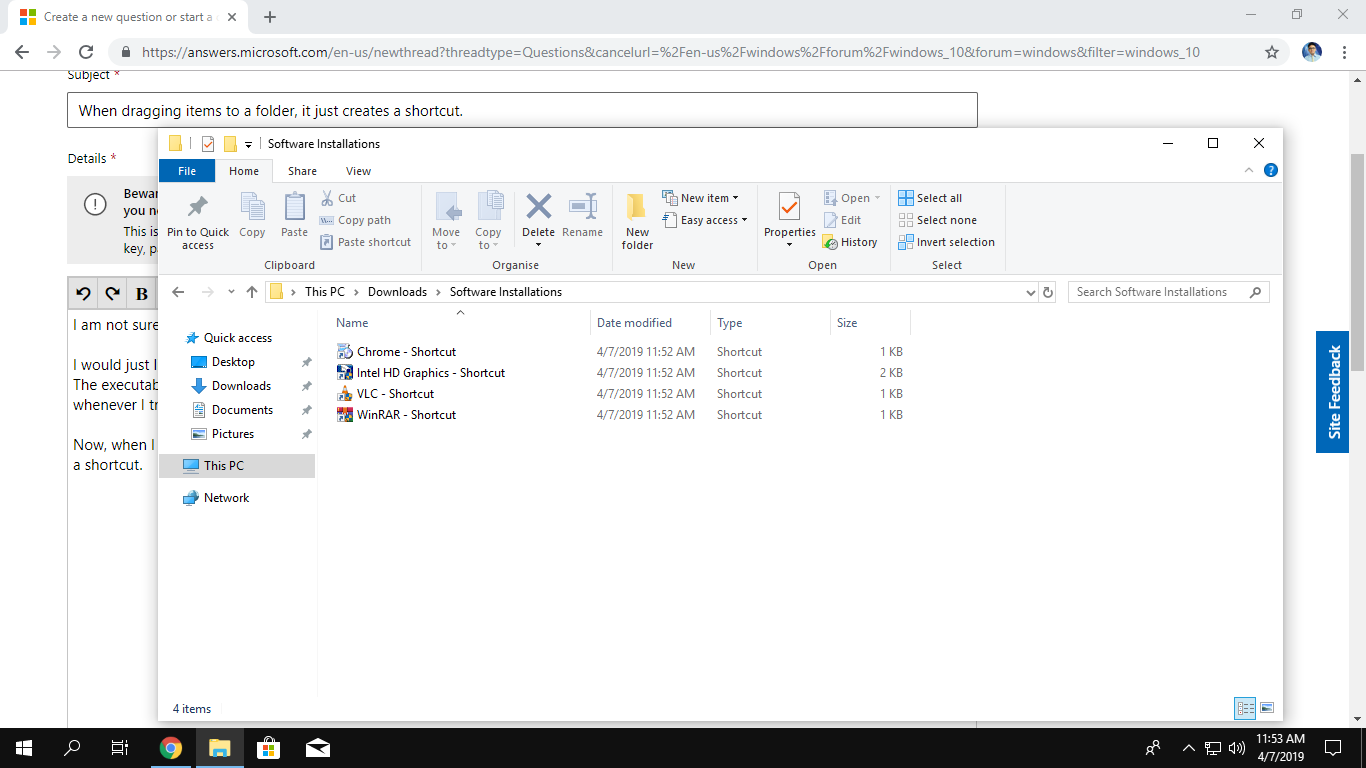The width and height of the screenshot is (1366, 768).
Task: Click the Explorer Quick Access Toolbar Properties icon
Action: pyautogui.click(x=208, y=144)
